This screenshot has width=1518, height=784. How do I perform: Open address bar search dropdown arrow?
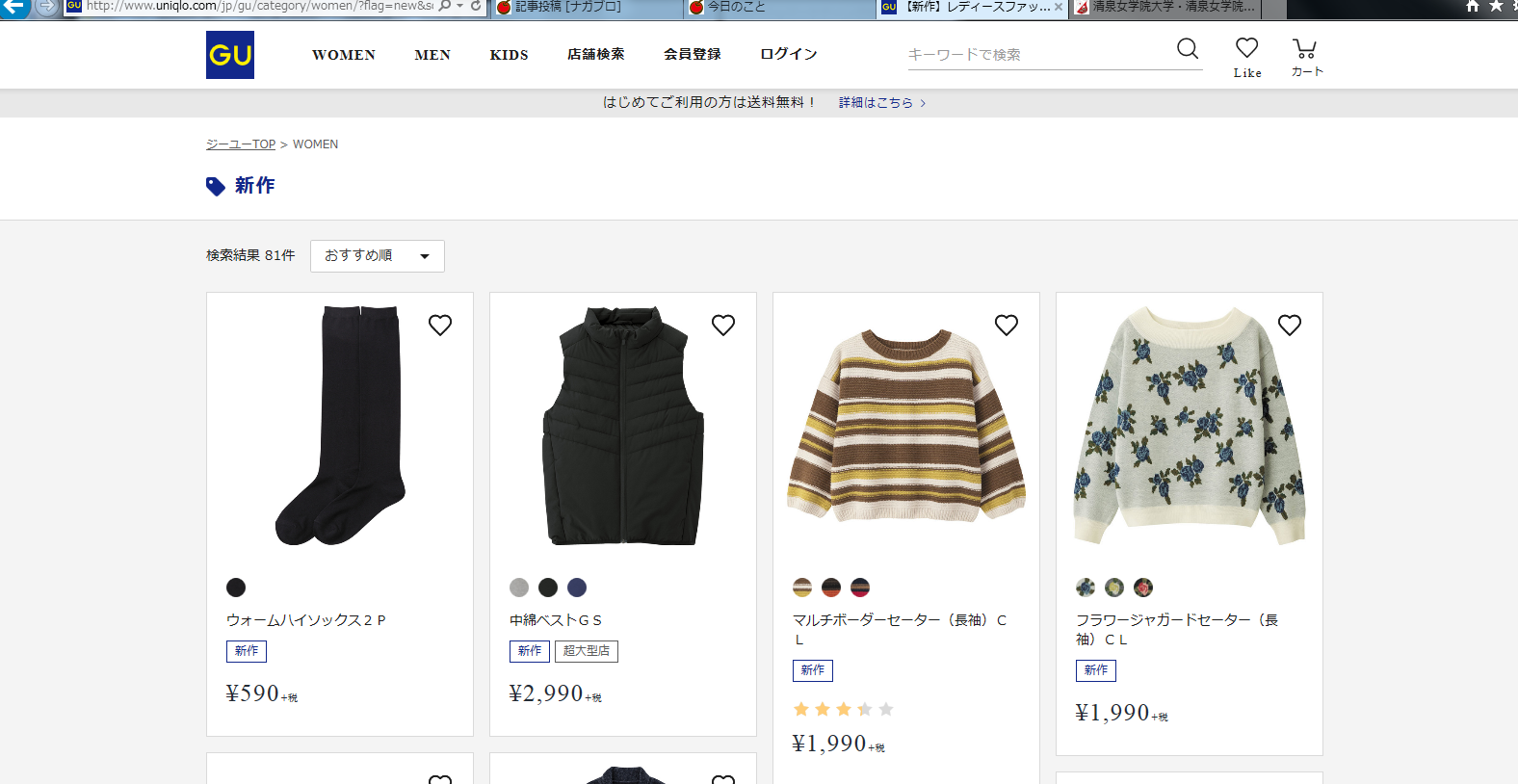tap(459, 7)
